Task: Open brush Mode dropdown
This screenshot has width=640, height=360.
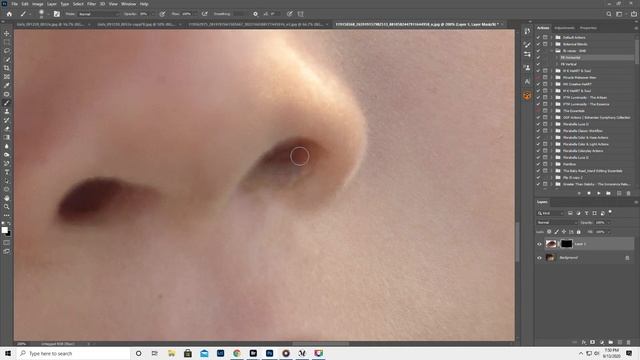Action: click(98, 14)
